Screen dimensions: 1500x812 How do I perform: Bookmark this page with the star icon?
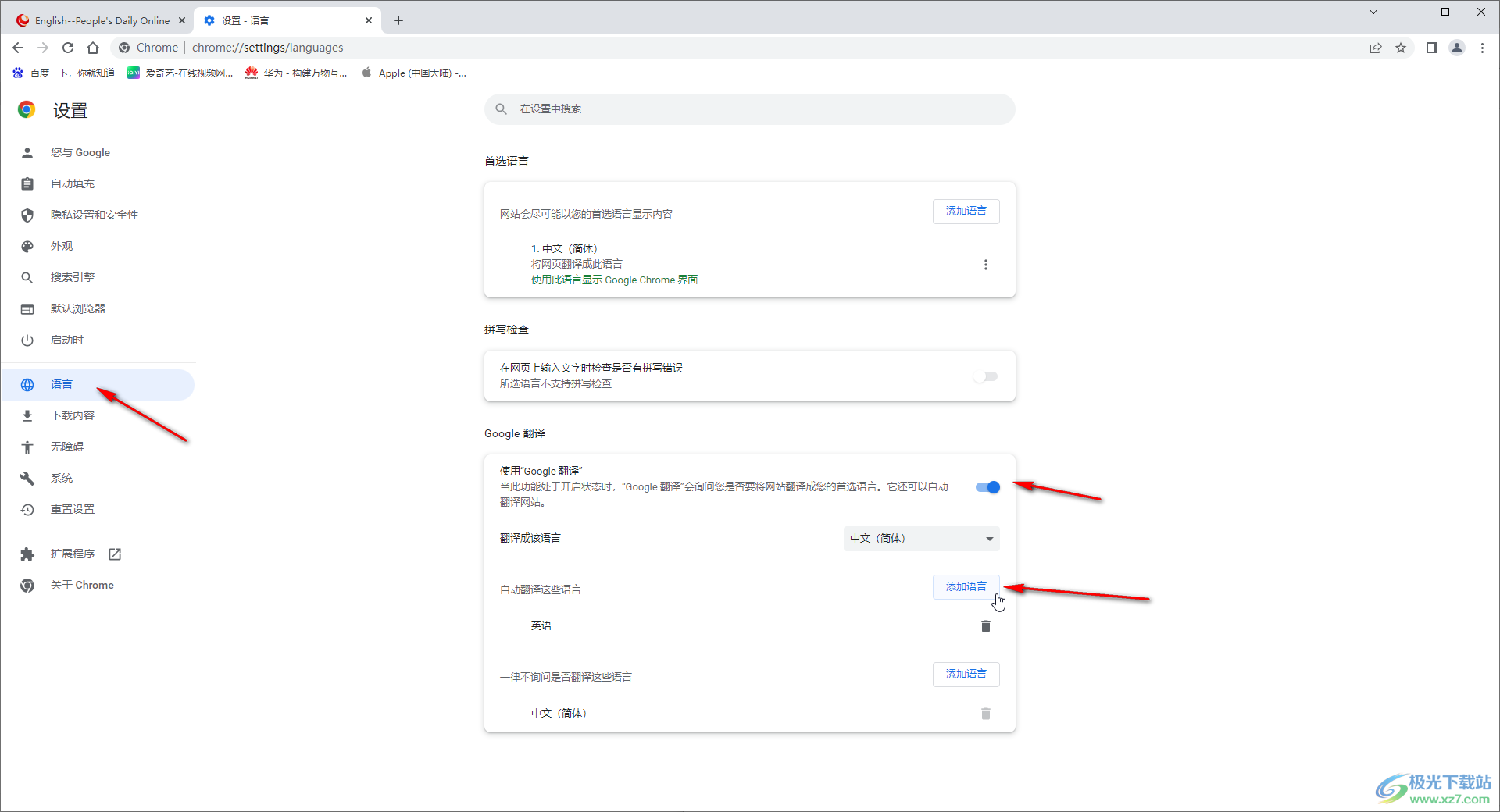click(x=1401, y=48)
